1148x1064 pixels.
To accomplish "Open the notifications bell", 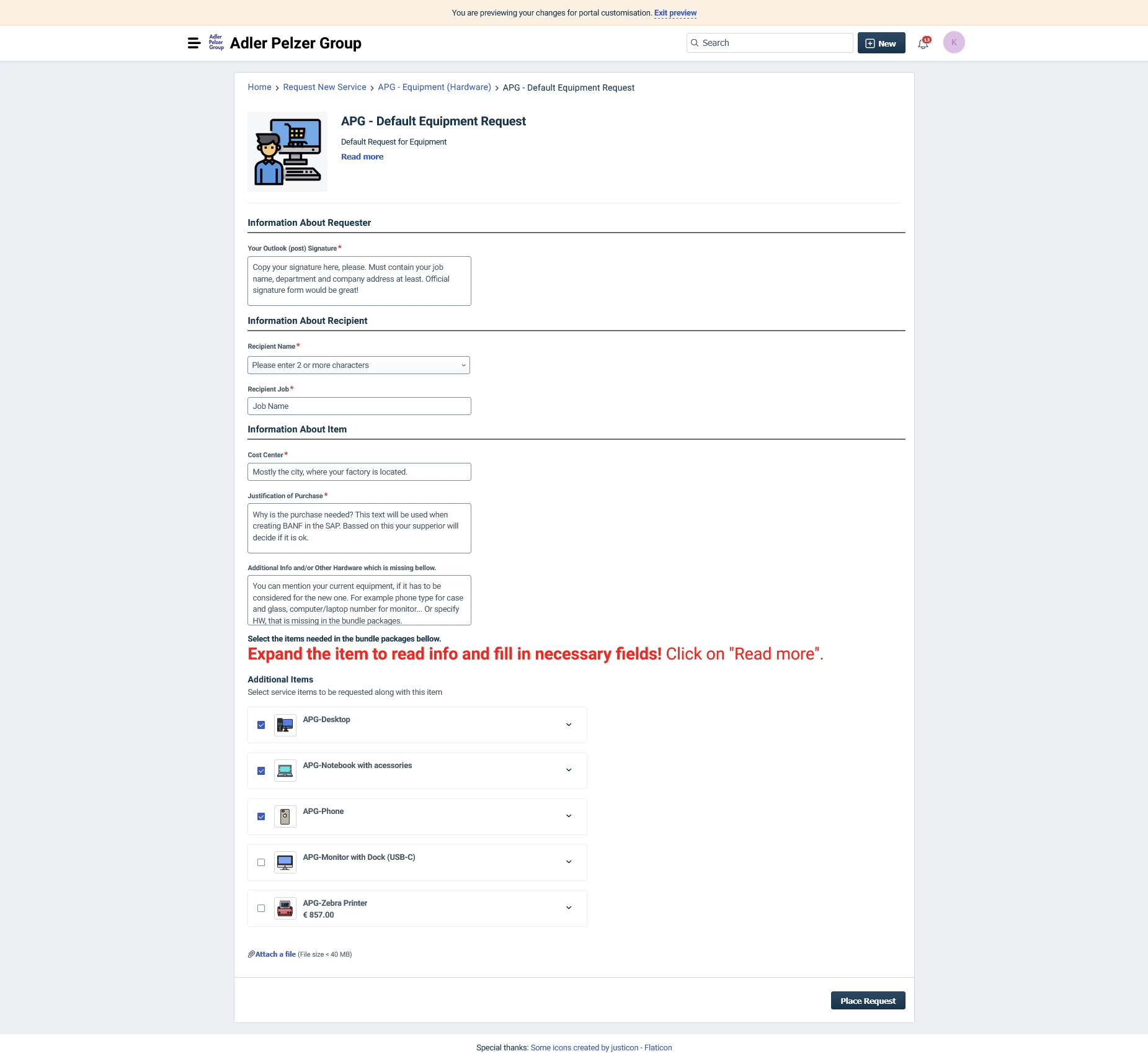I will tap(923, 43).
